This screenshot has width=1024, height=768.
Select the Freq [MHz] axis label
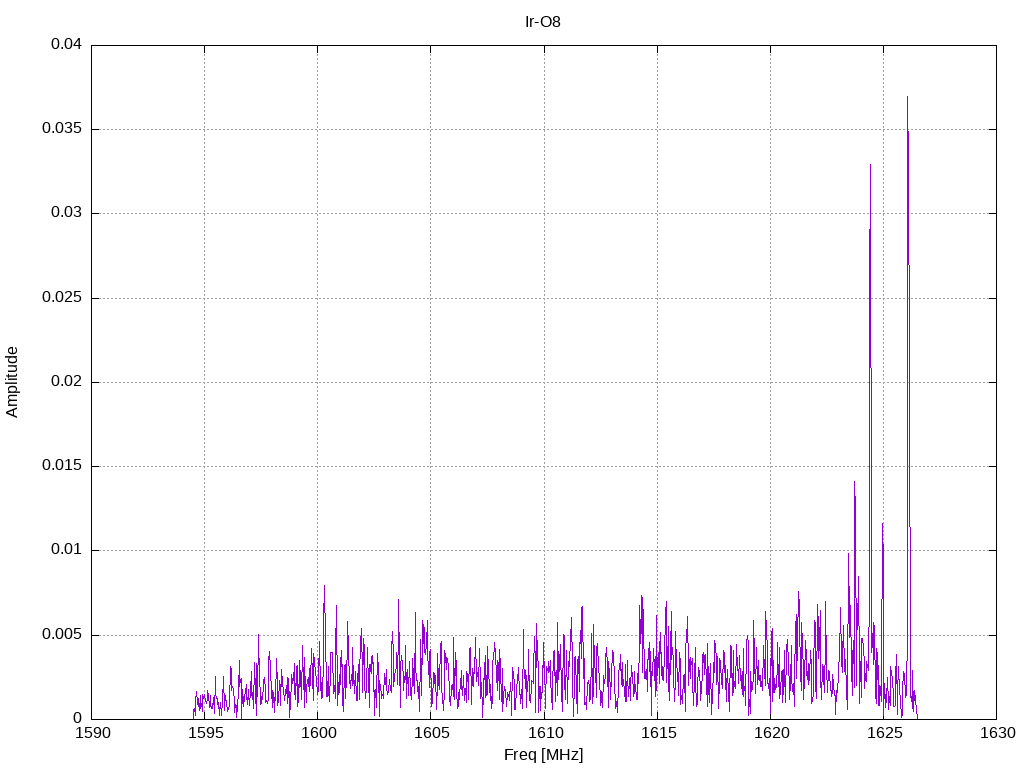point(543,754)
